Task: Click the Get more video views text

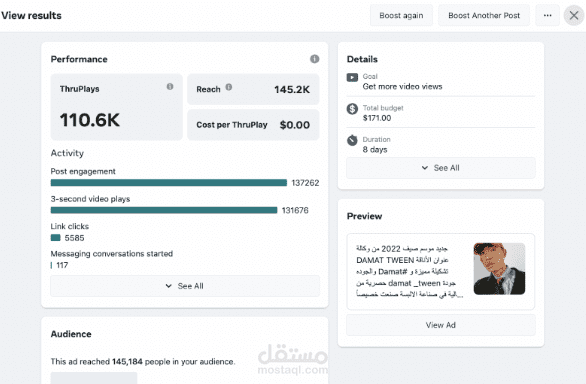Action: pos(402,86)
